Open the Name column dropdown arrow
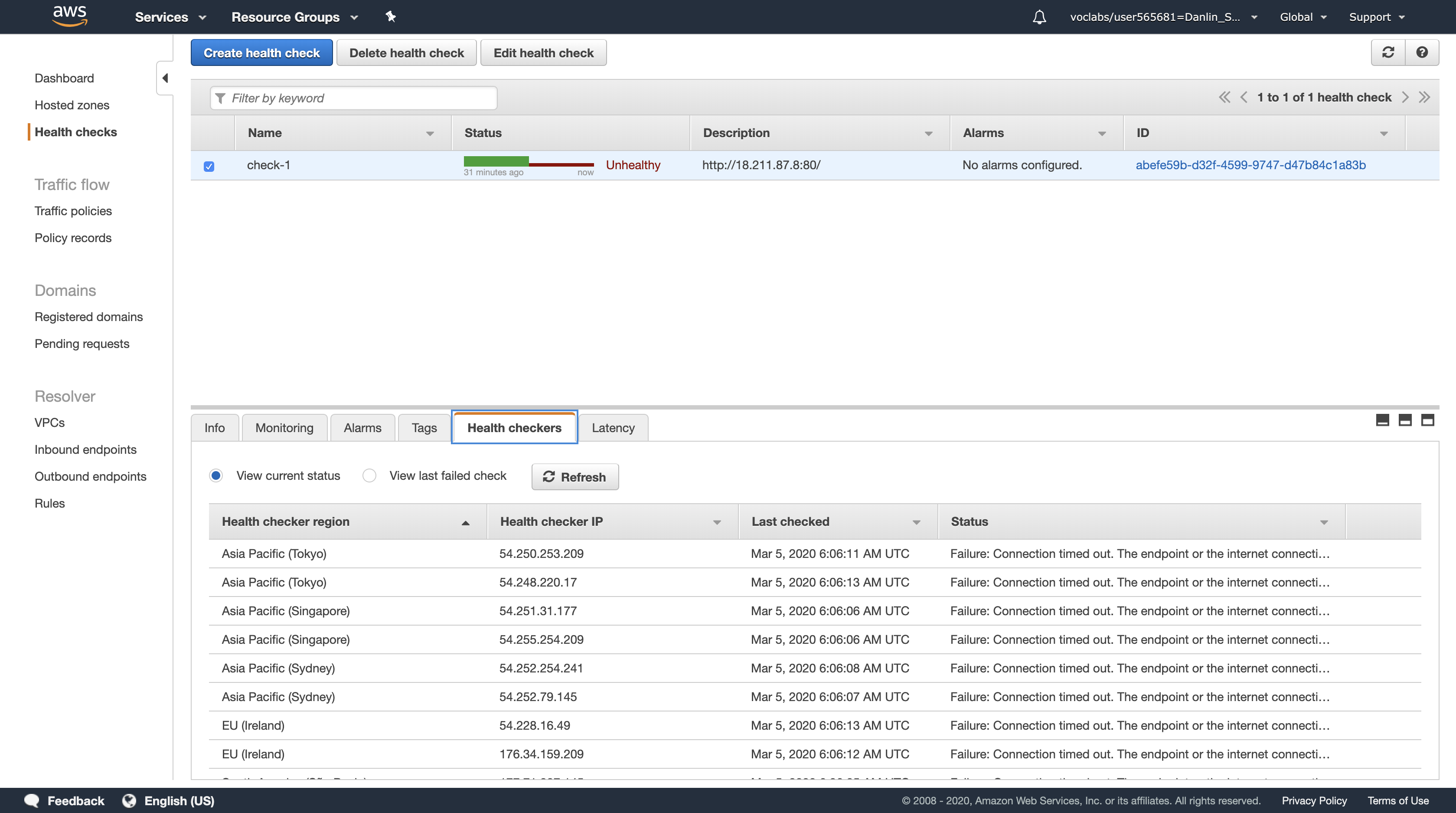 pos(430,134)
